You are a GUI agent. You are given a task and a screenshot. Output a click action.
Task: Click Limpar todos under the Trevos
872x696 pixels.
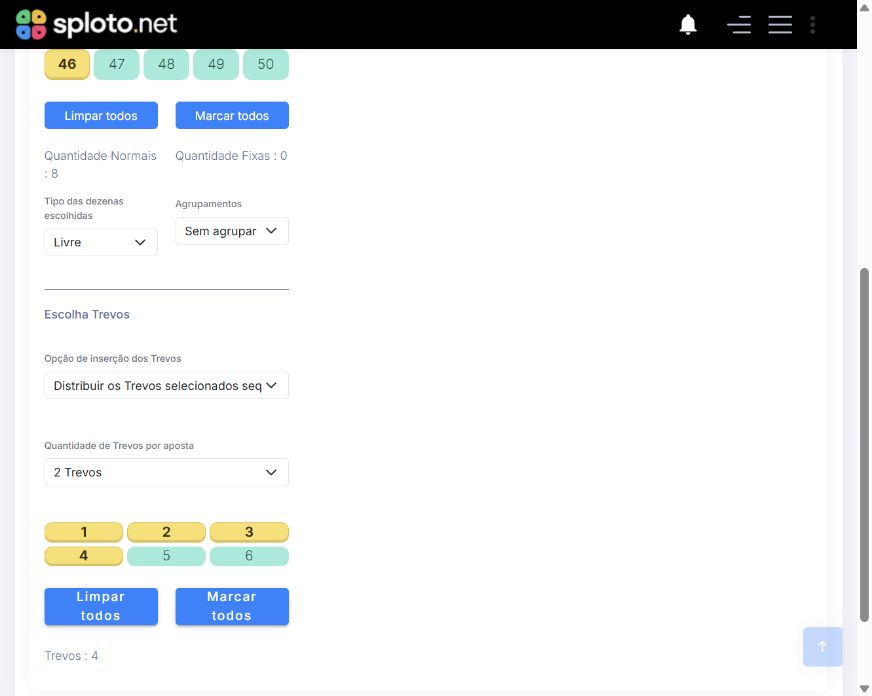(x=101, y=606)
